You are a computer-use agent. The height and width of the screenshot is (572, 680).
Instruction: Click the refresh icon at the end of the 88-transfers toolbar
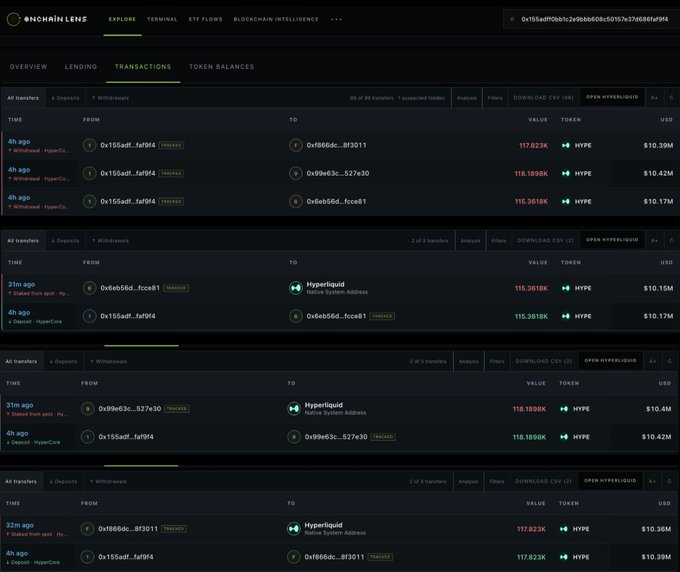[671, 98]
